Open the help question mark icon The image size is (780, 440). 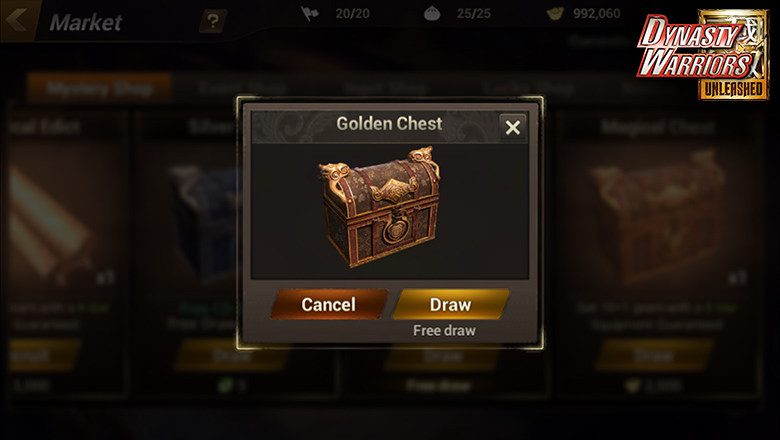point(212,21)
